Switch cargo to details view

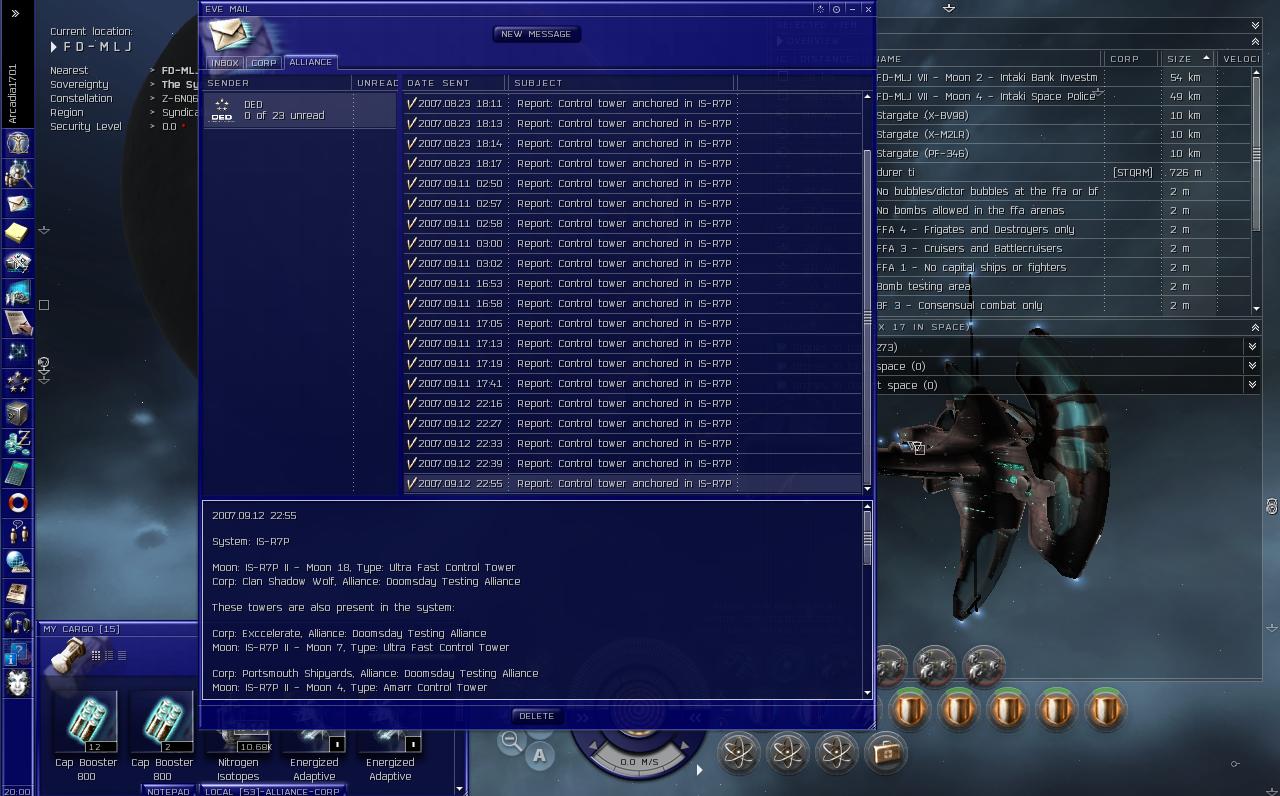tap(109, 656)
